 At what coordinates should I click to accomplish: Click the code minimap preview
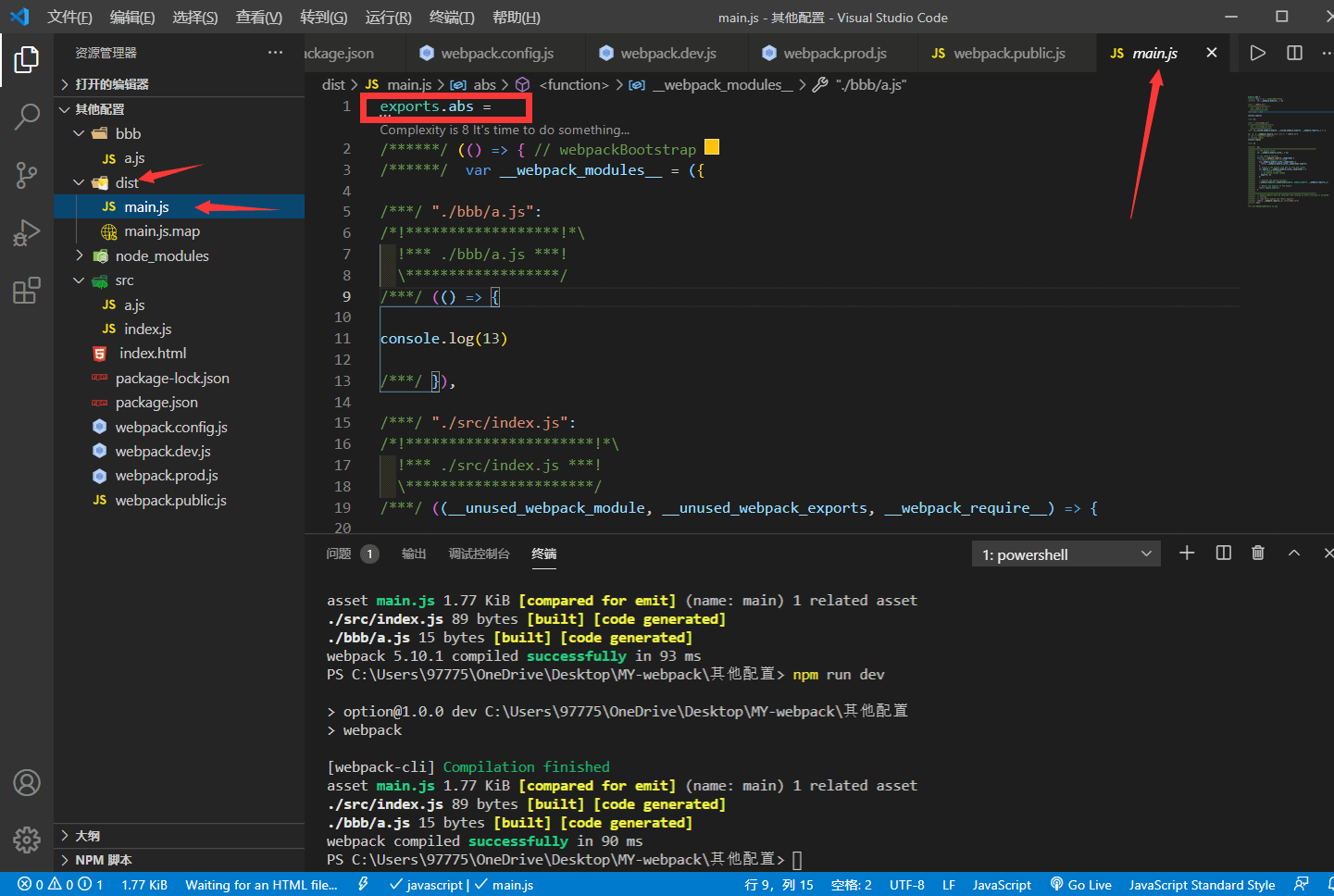point(1288,150)
